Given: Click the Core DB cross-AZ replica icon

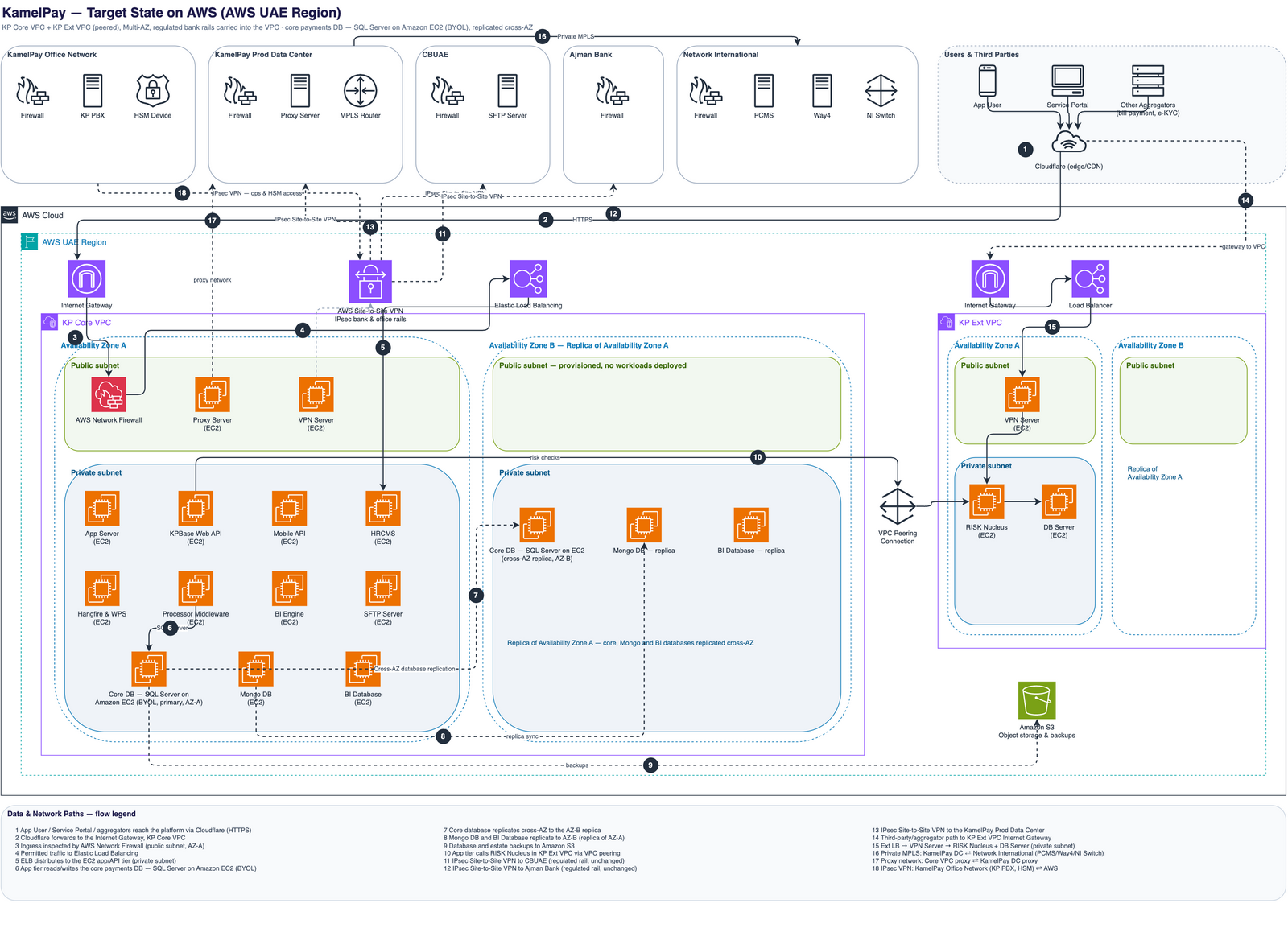Looking at the screenshot, I should [x=537, y=525].
